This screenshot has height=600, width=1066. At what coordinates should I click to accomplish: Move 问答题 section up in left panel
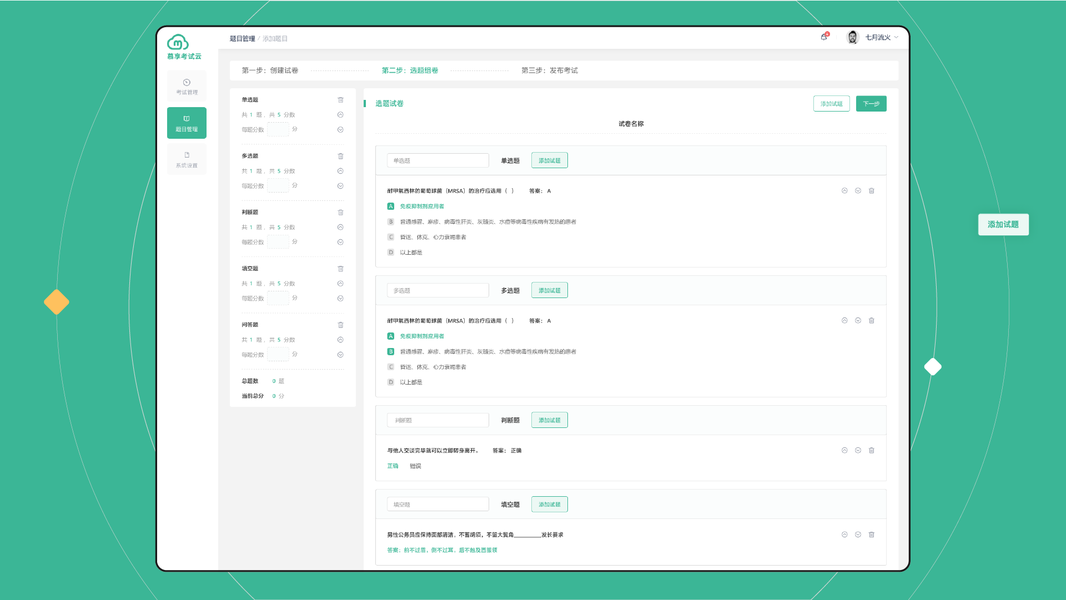click(341, 340)
